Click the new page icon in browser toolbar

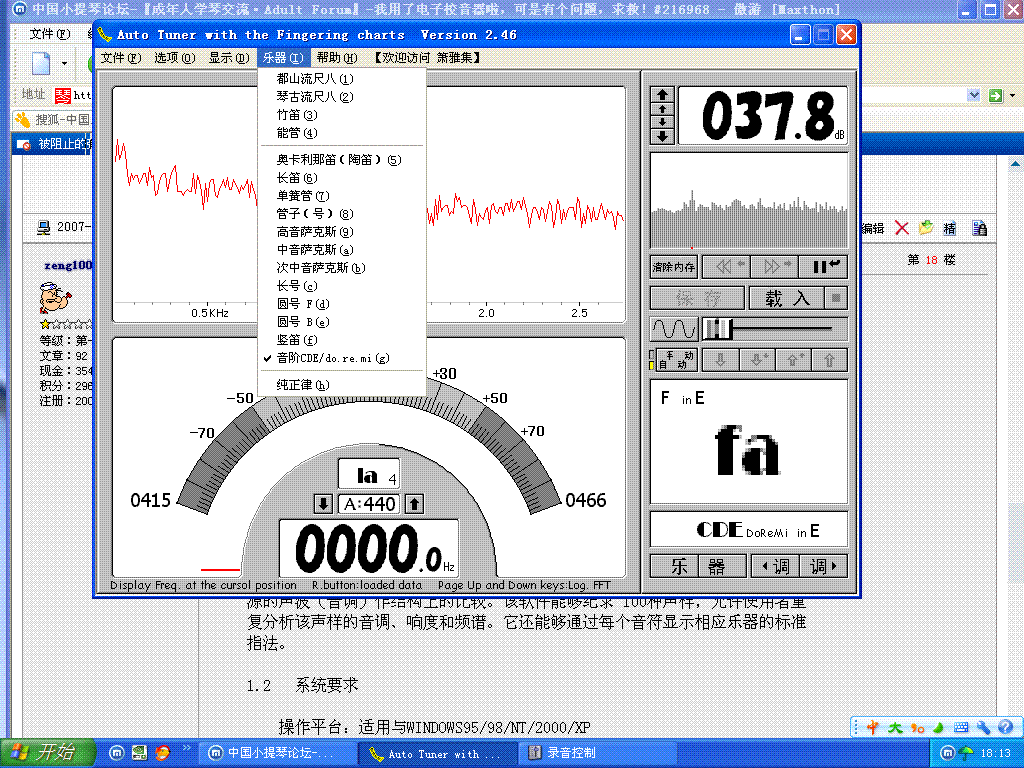coord(41,63)
